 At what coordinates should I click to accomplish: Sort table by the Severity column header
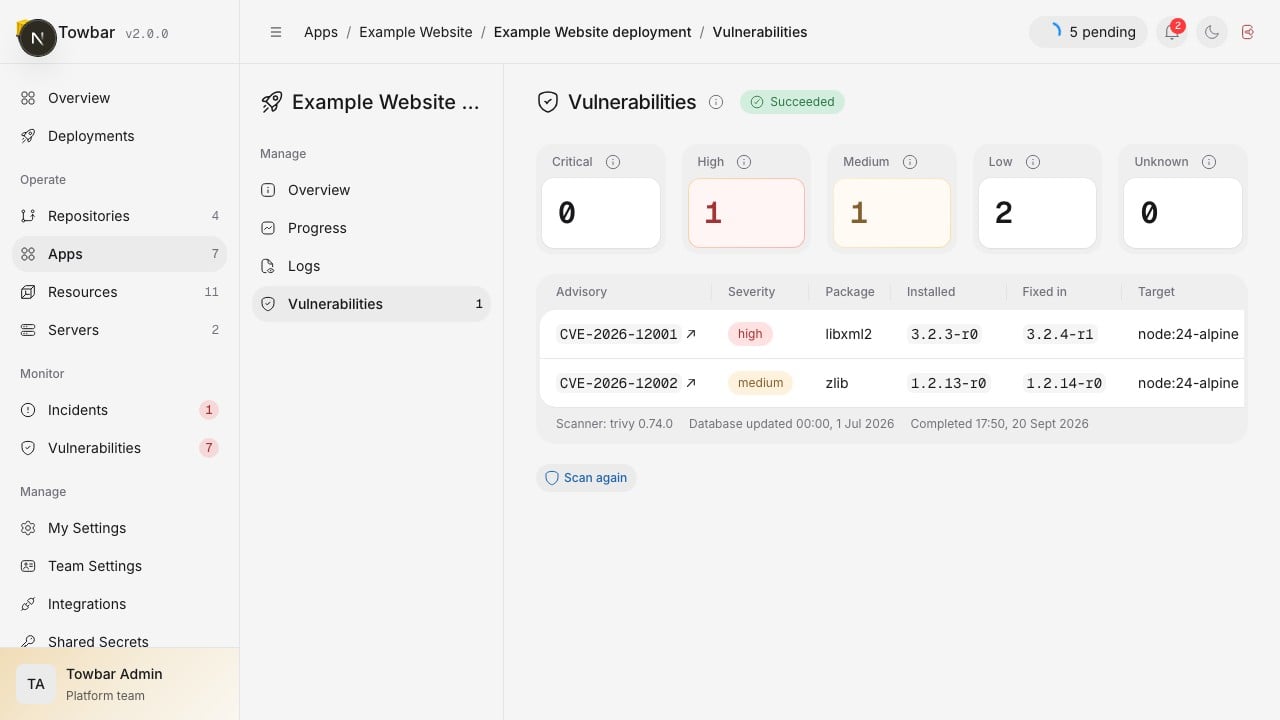point(751,292)
